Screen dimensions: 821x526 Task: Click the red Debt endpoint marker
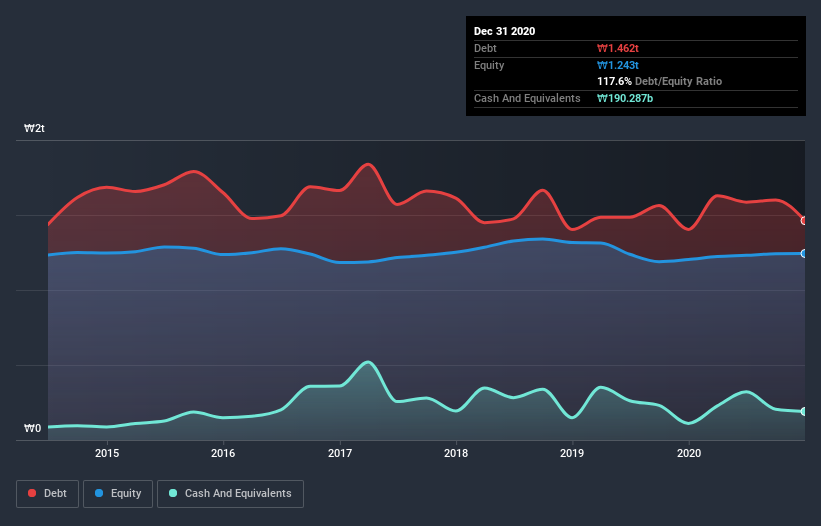point(804,221)
